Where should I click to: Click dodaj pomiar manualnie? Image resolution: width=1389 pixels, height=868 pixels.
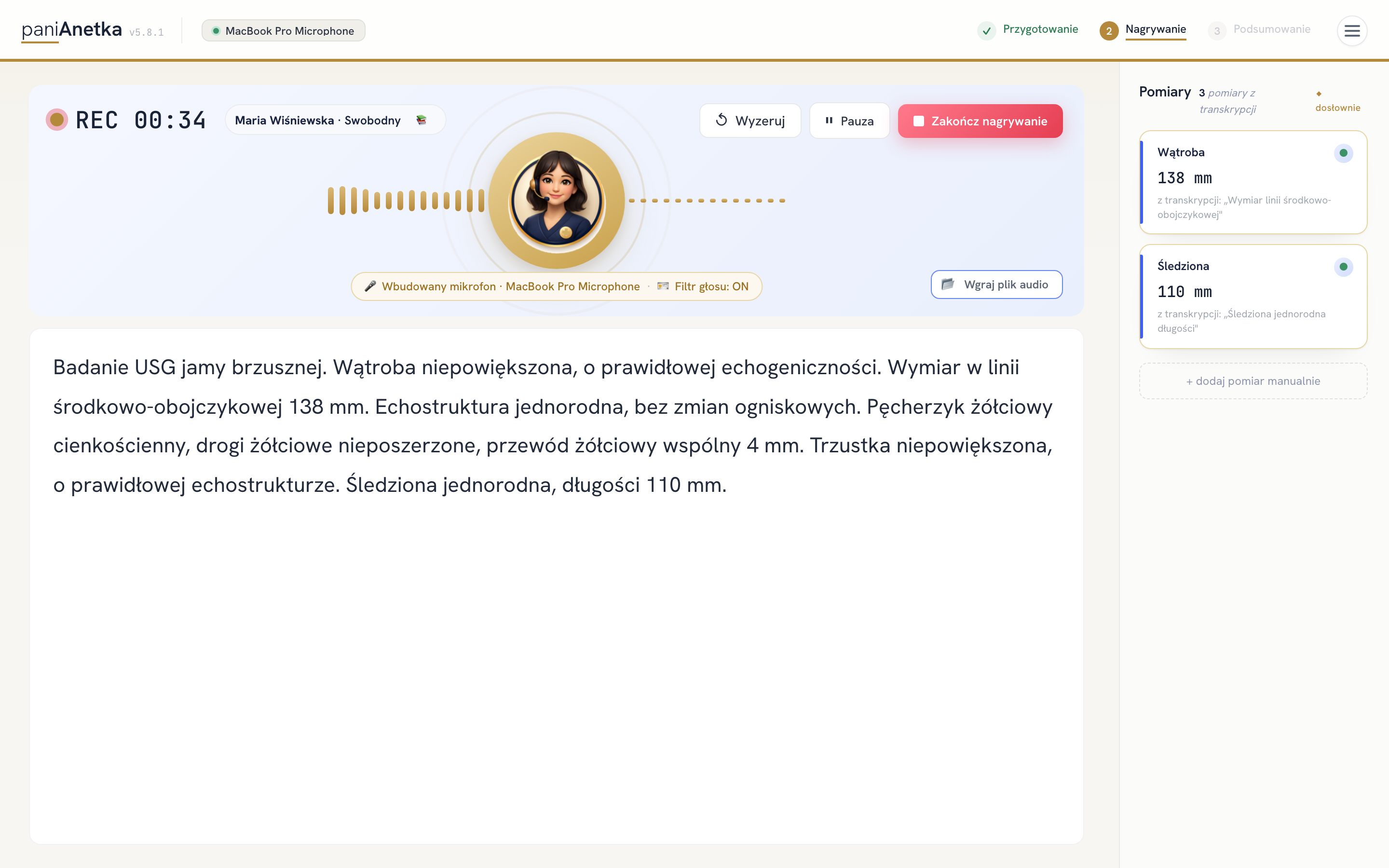click(x=1253, y=380)
